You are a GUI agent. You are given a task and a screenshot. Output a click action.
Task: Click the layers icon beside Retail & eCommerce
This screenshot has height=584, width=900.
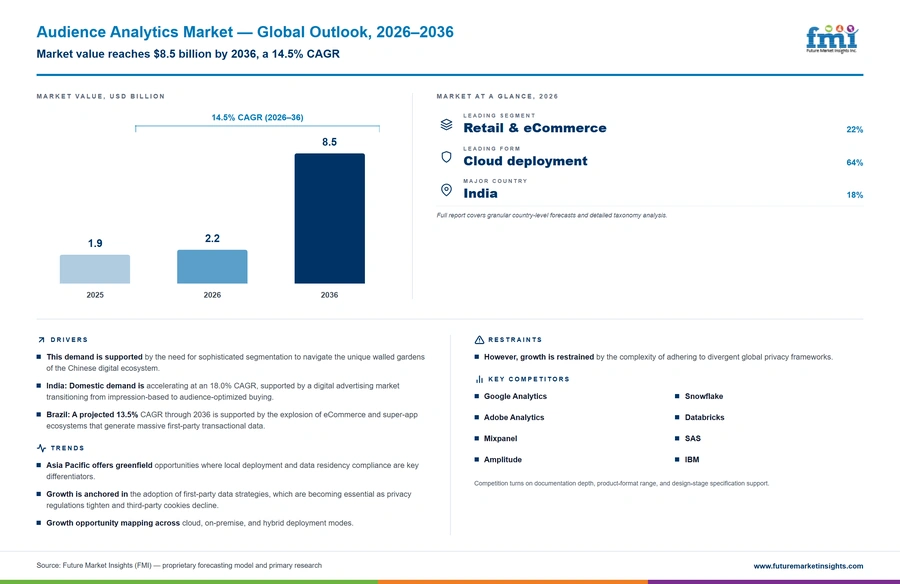tap(446, 124)
